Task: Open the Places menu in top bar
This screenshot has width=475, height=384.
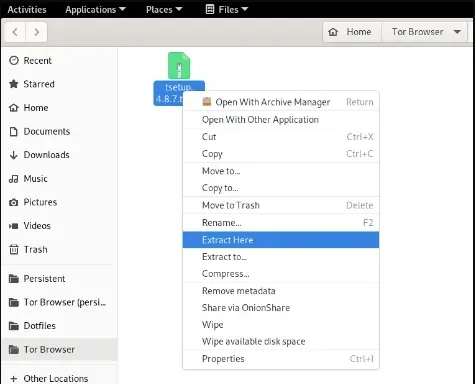Action: (x=164, y=10)
